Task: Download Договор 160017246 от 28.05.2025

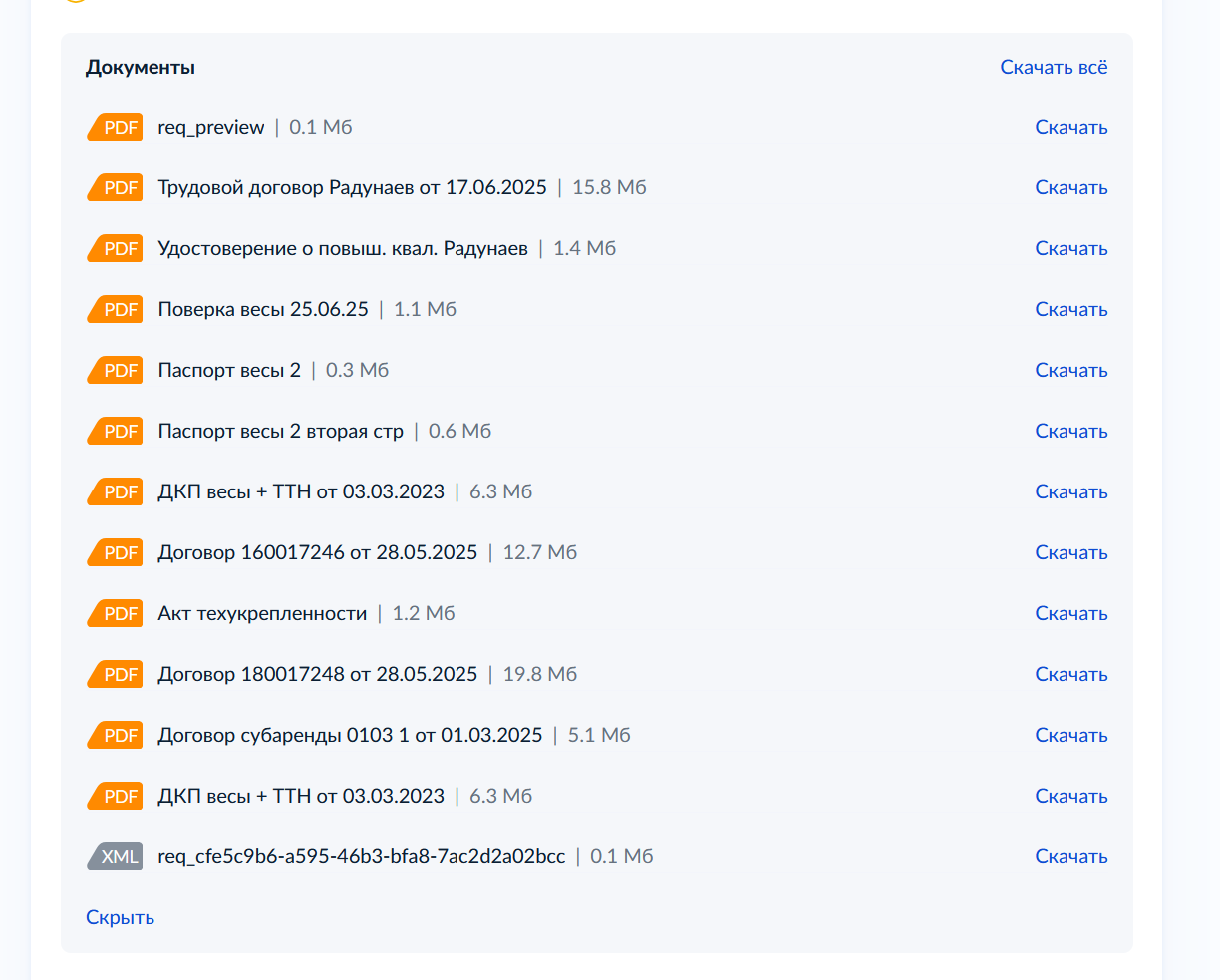Action: pos(1071,552)
